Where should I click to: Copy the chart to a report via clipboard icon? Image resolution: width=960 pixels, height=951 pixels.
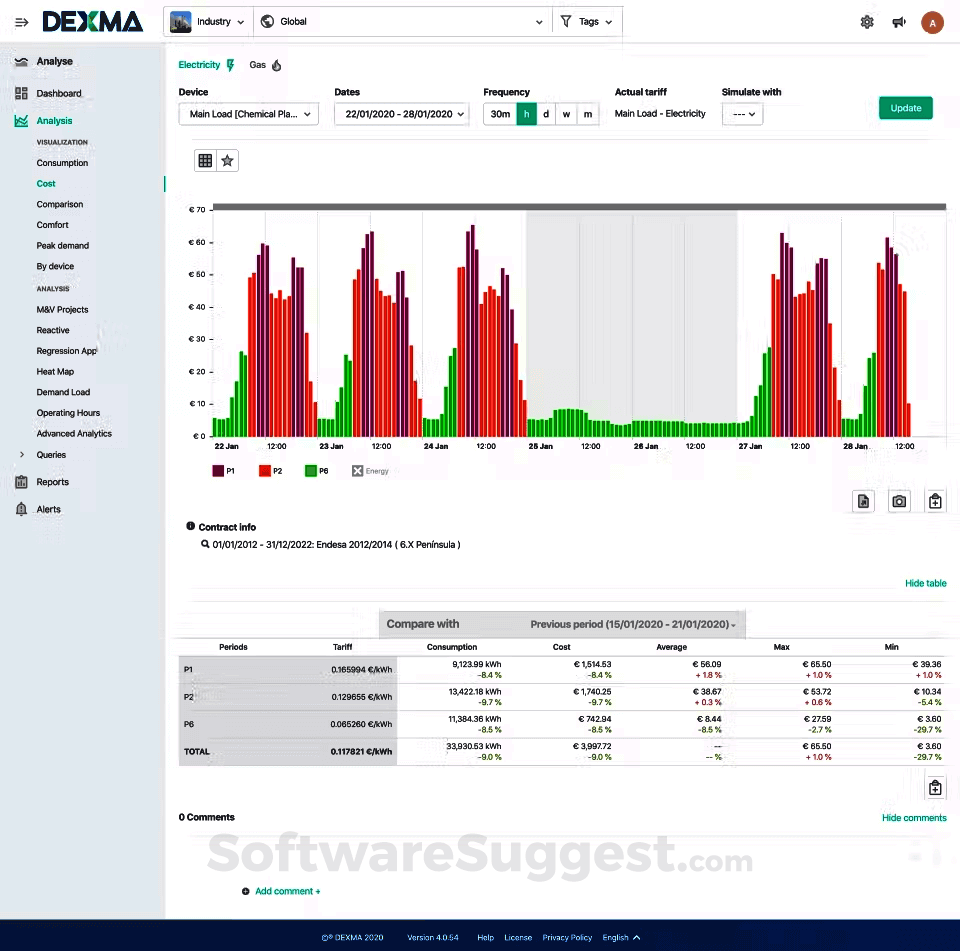[935, 501]
